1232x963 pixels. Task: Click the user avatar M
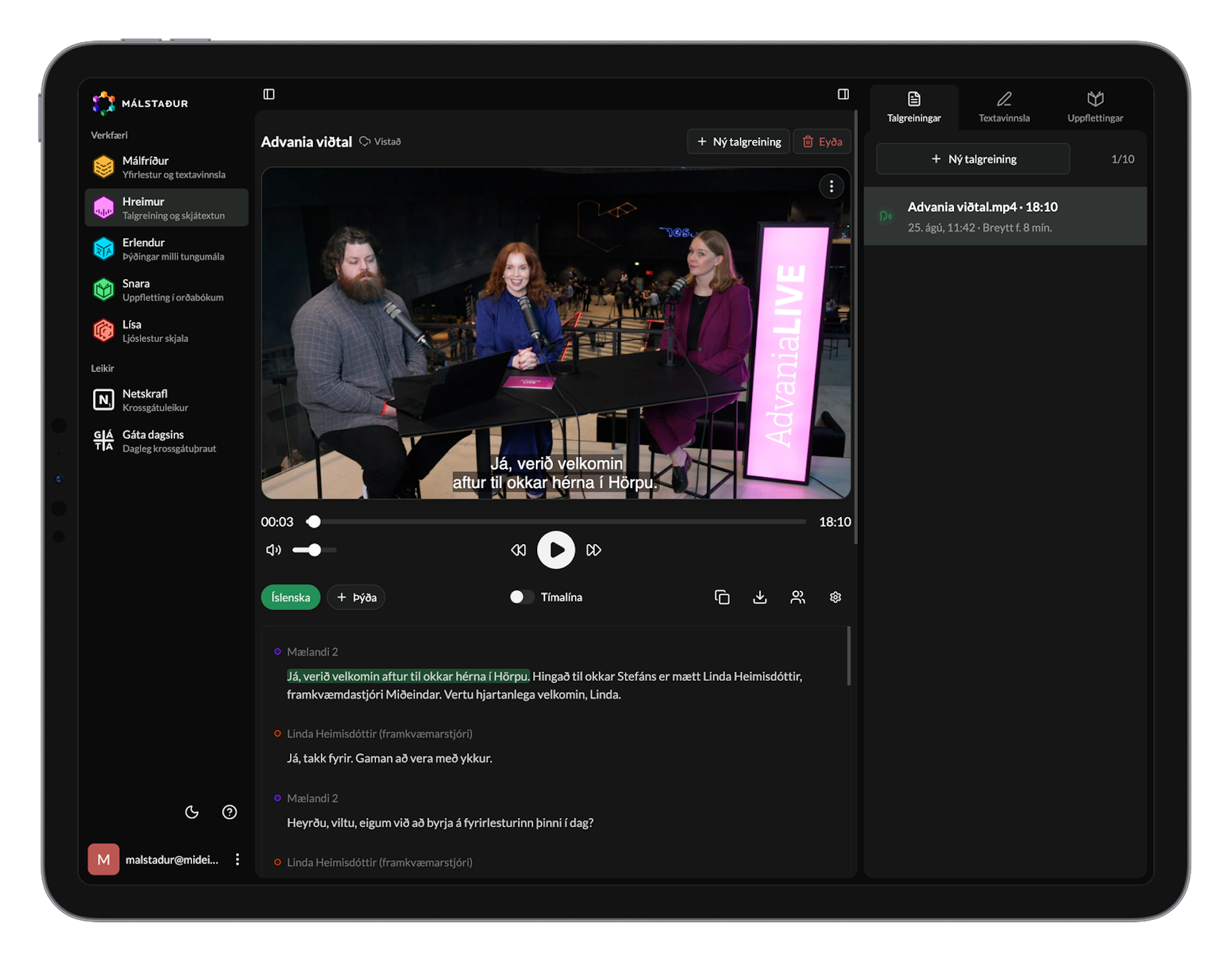(x=103, y=860)
